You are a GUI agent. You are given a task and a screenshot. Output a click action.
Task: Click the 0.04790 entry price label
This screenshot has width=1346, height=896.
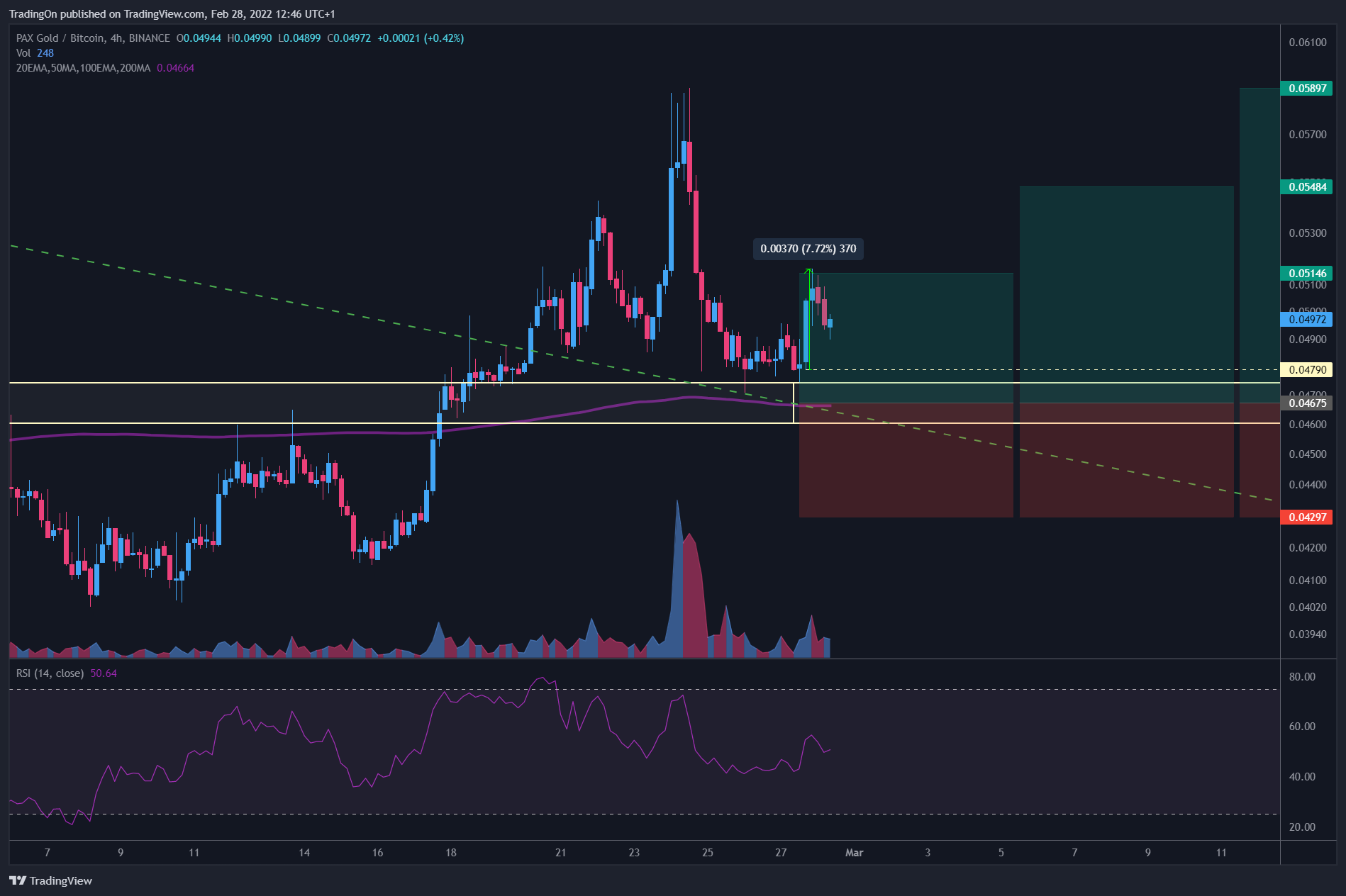pyautogui.click(x=1307, y=370)
